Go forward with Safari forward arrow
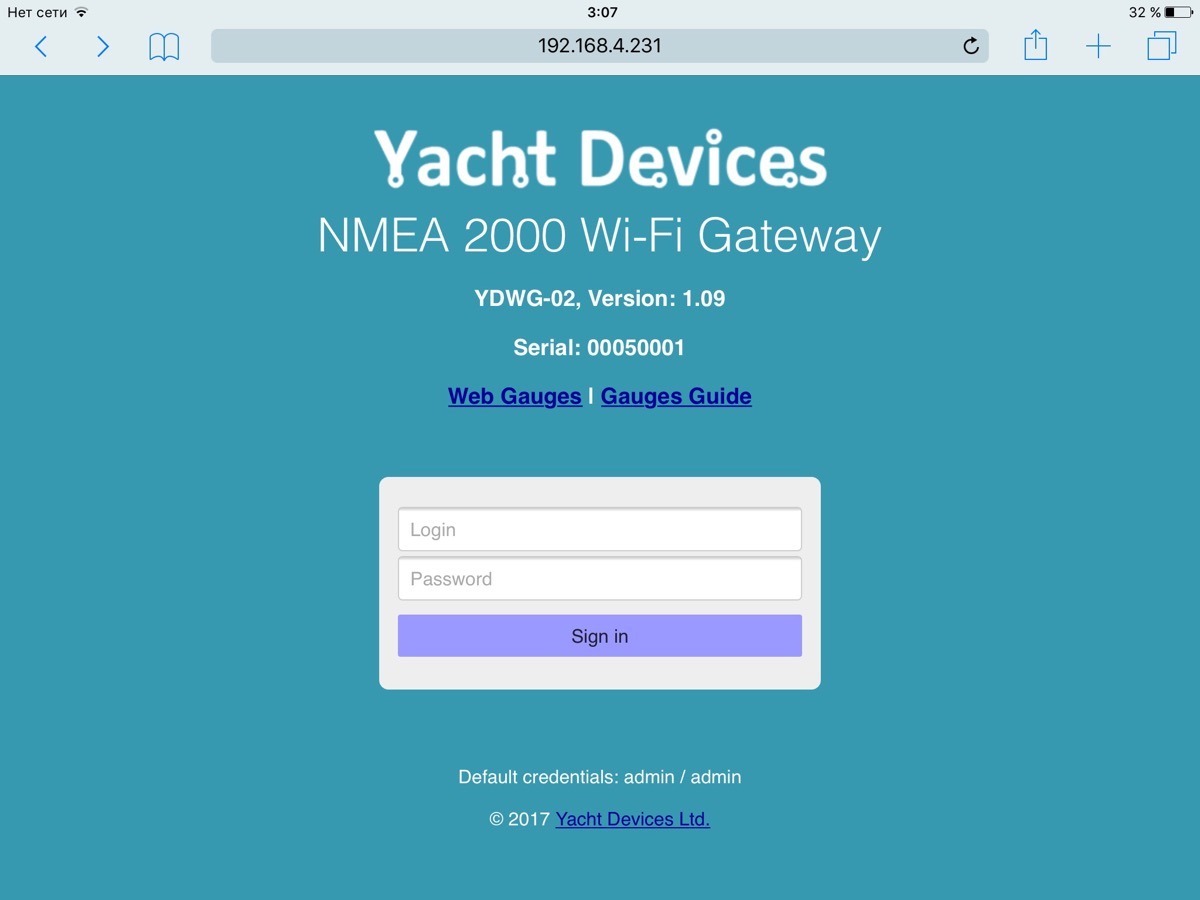The image size is (1200, 900). coord(102,46)
